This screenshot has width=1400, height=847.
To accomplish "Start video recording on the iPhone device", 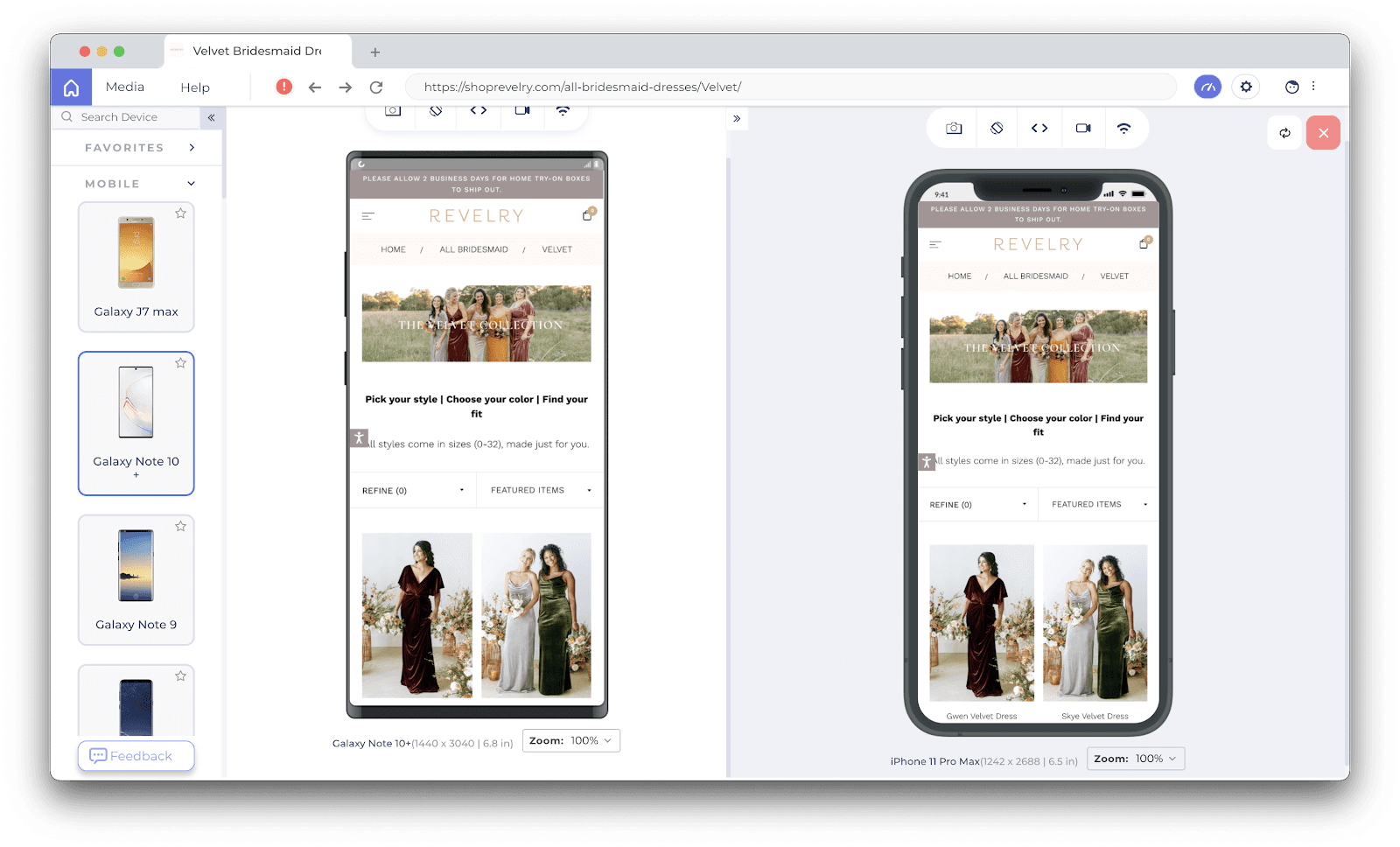I will tap(1083, 129).
